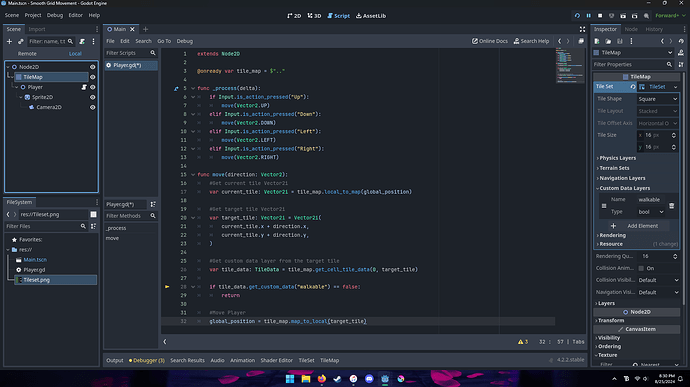The image size is (690, 387).
Task: Open the Debugger bottom panel
Action: coord(147,360)
